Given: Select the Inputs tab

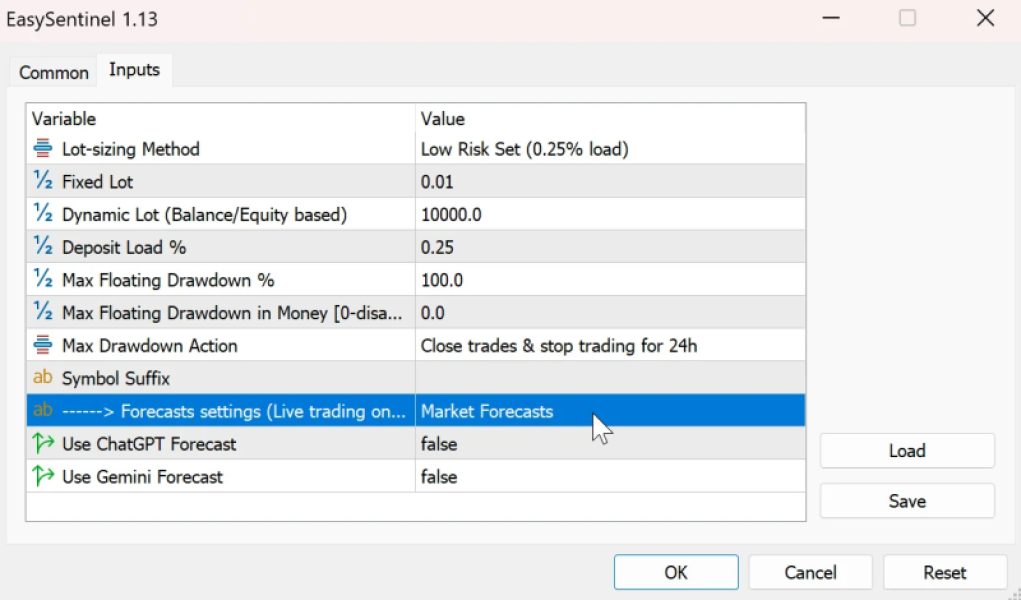Looking at the screenshot, I should click(x=134, y=70).
